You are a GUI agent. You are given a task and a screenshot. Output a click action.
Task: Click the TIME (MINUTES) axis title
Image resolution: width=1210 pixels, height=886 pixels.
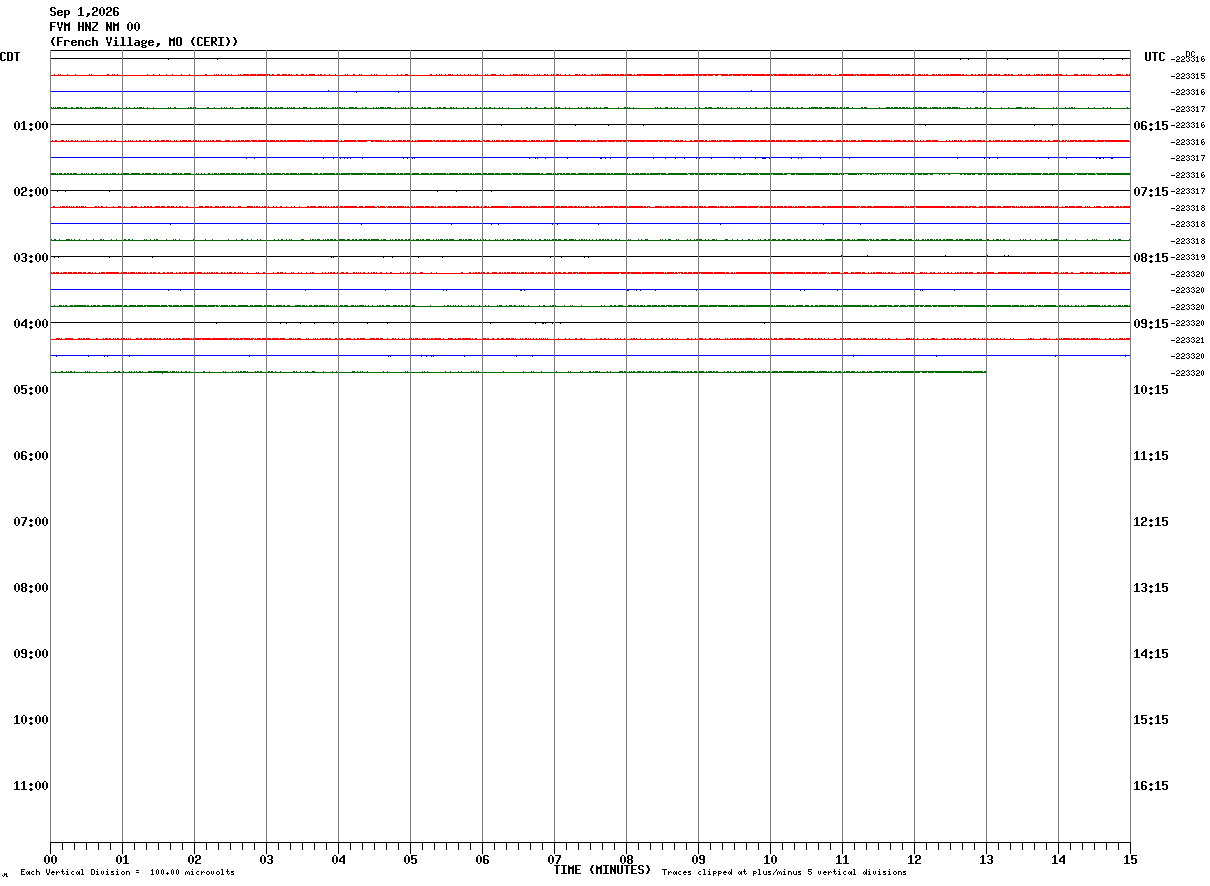(602, 870)
